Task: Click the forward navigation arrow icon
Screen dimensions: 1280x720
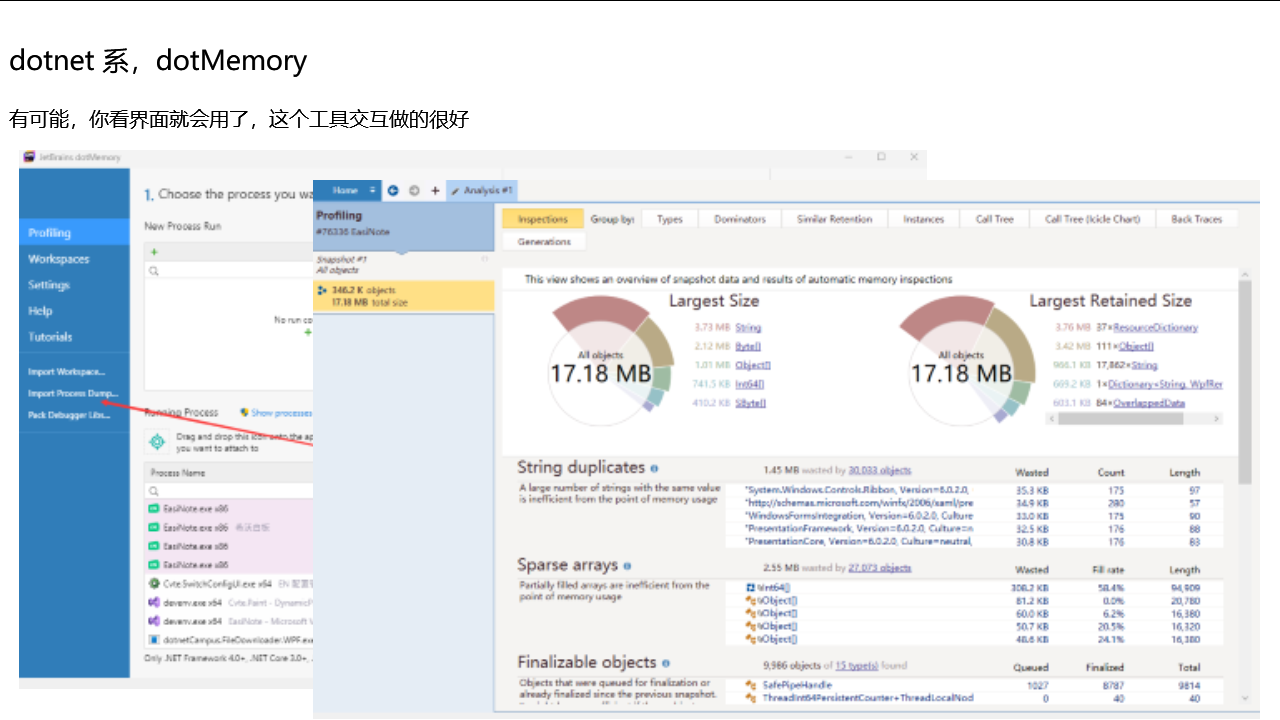Action: (x=413, y=191)
